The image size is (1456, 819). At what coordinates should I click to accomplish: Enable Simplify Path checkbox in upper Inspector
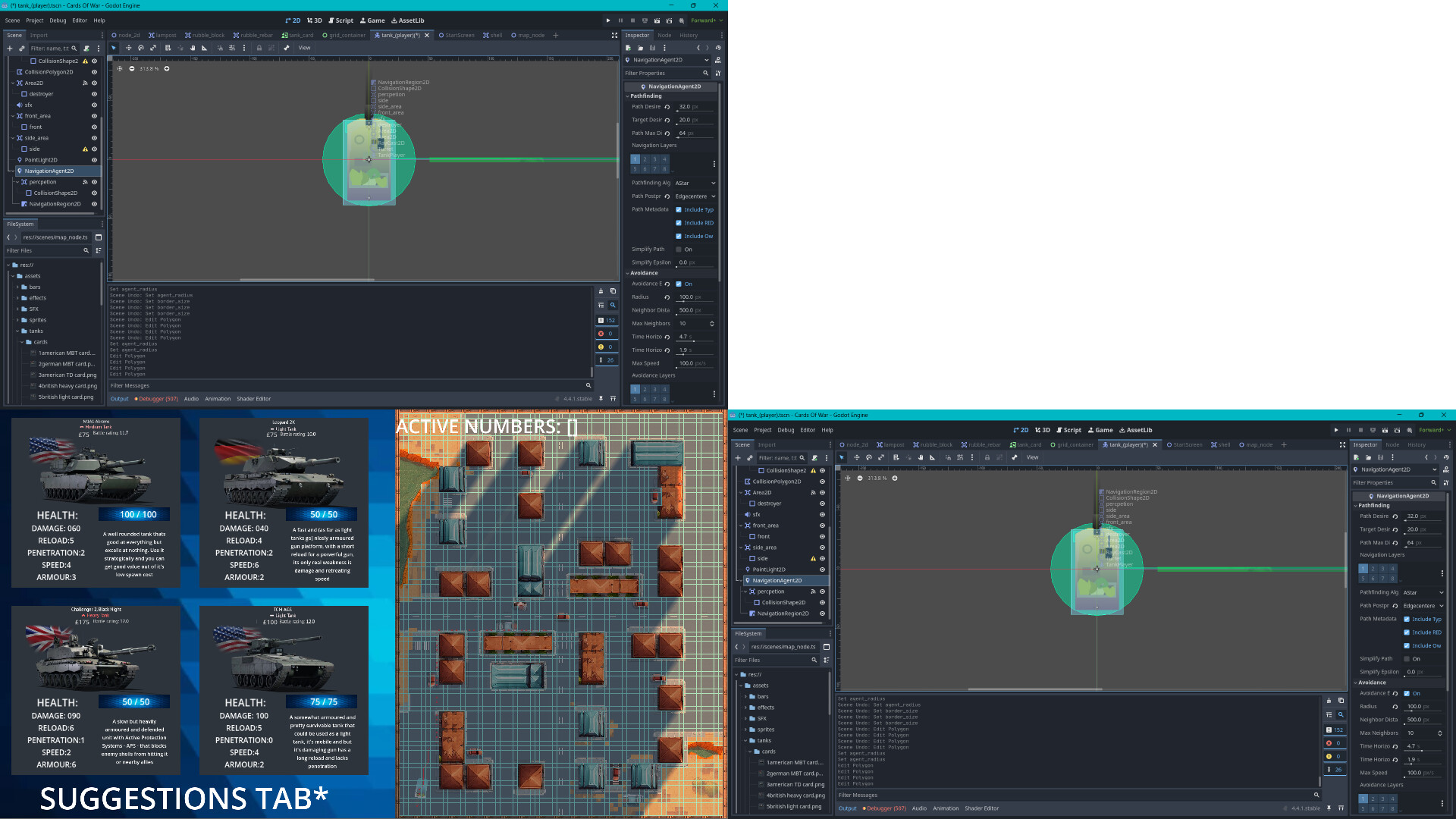tap(679, 249)
